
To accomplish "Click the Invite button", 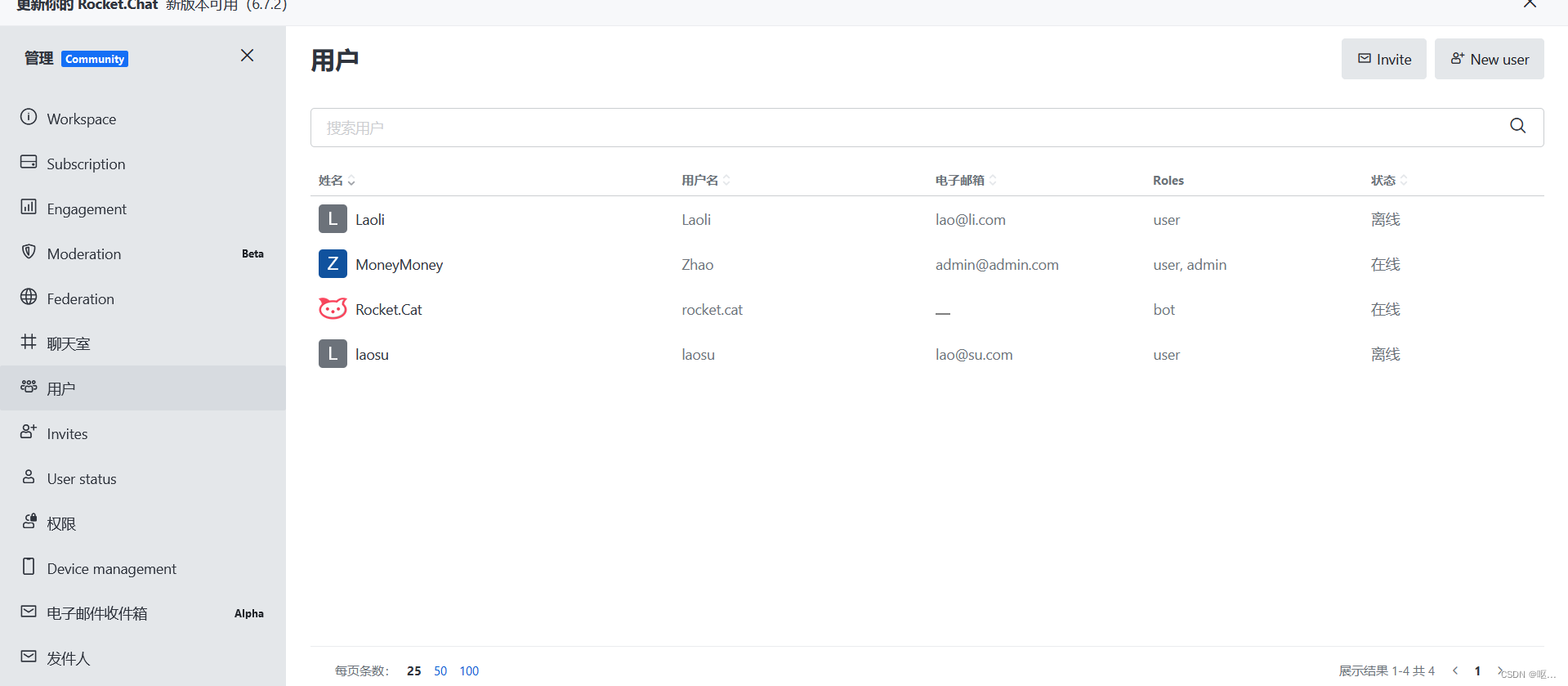I will click(1383, 59).
